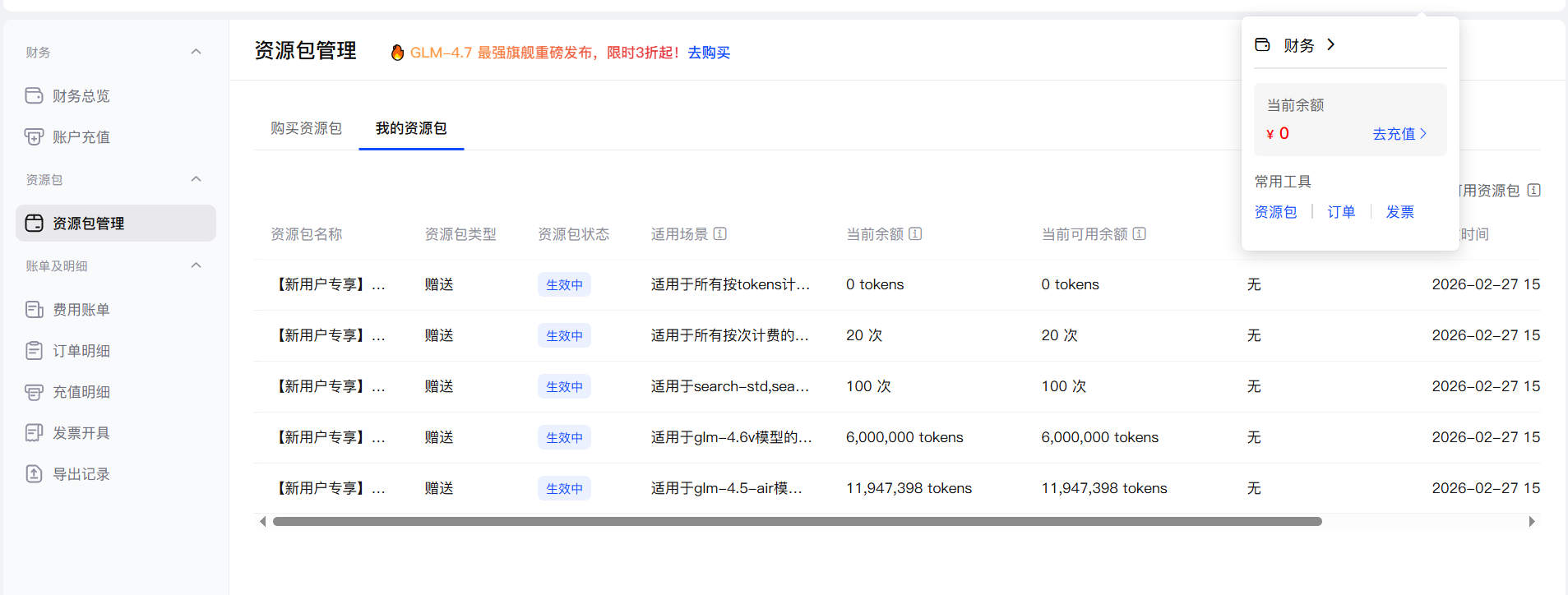1568x595 pixels.
Task: Open the 发票开具 icon
Action: point(34,433)
